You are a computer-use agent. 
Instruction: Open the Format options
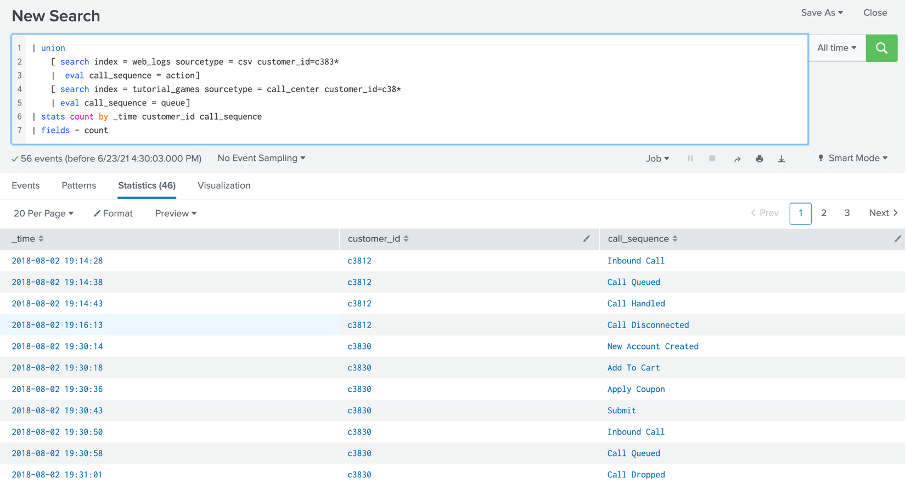click(113, 213)
